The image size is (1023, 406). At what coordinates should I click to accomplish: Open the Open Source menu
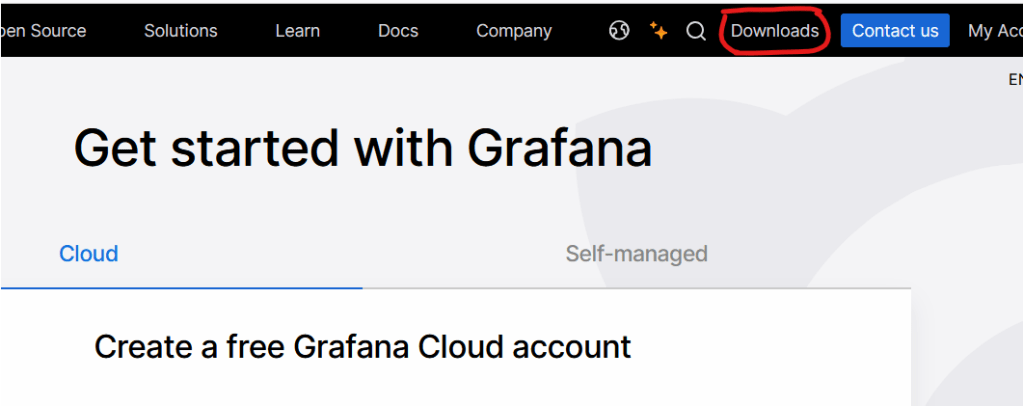tap(43, 31)
